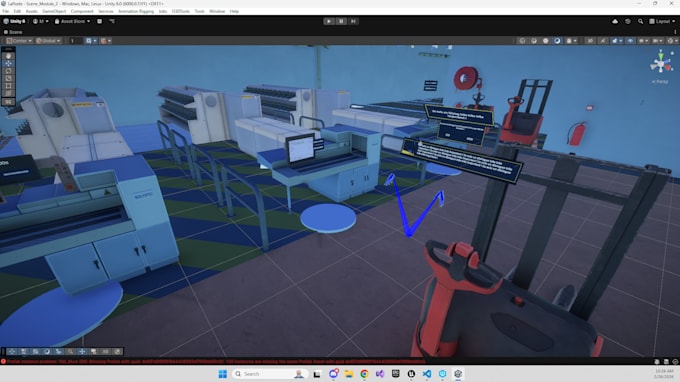Viewport: 680px width, 382px height.
Task: Open Google Chrome from the taskbar
Action: 364,374
